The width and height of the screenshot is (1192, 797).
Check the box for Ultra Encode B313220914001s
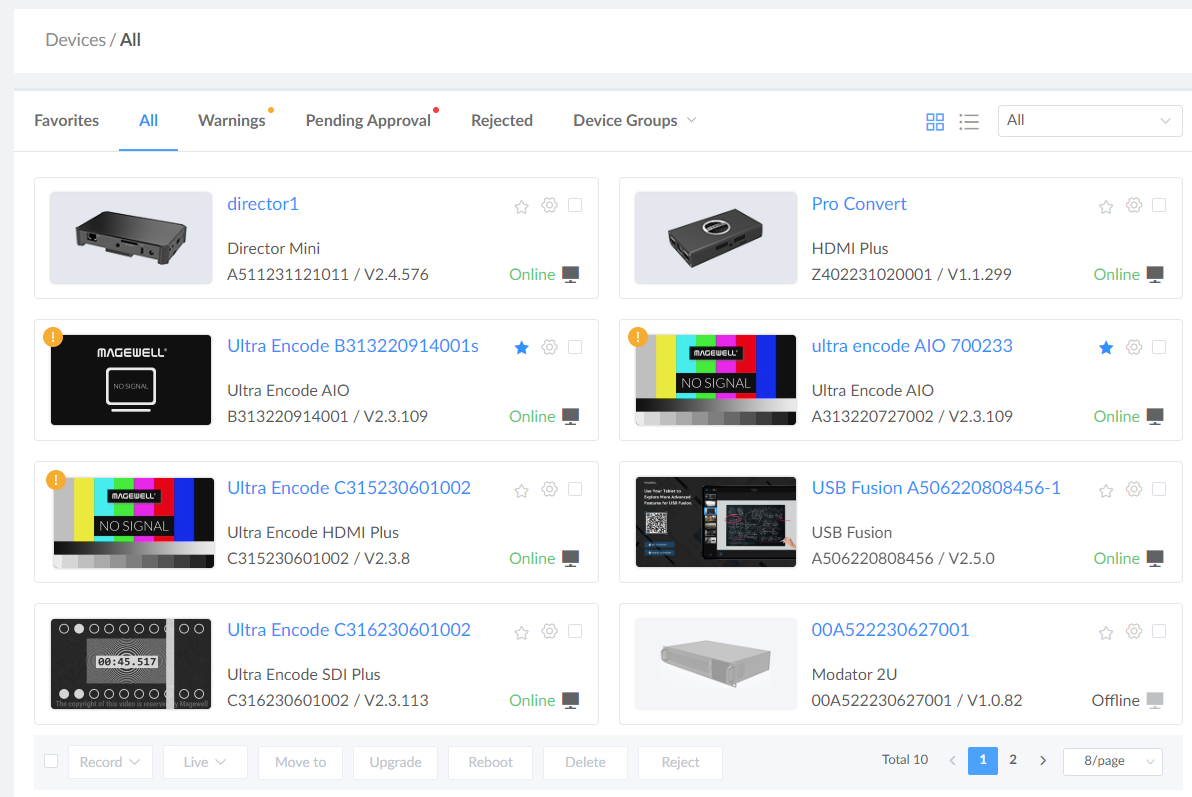[x=575, y=347]
